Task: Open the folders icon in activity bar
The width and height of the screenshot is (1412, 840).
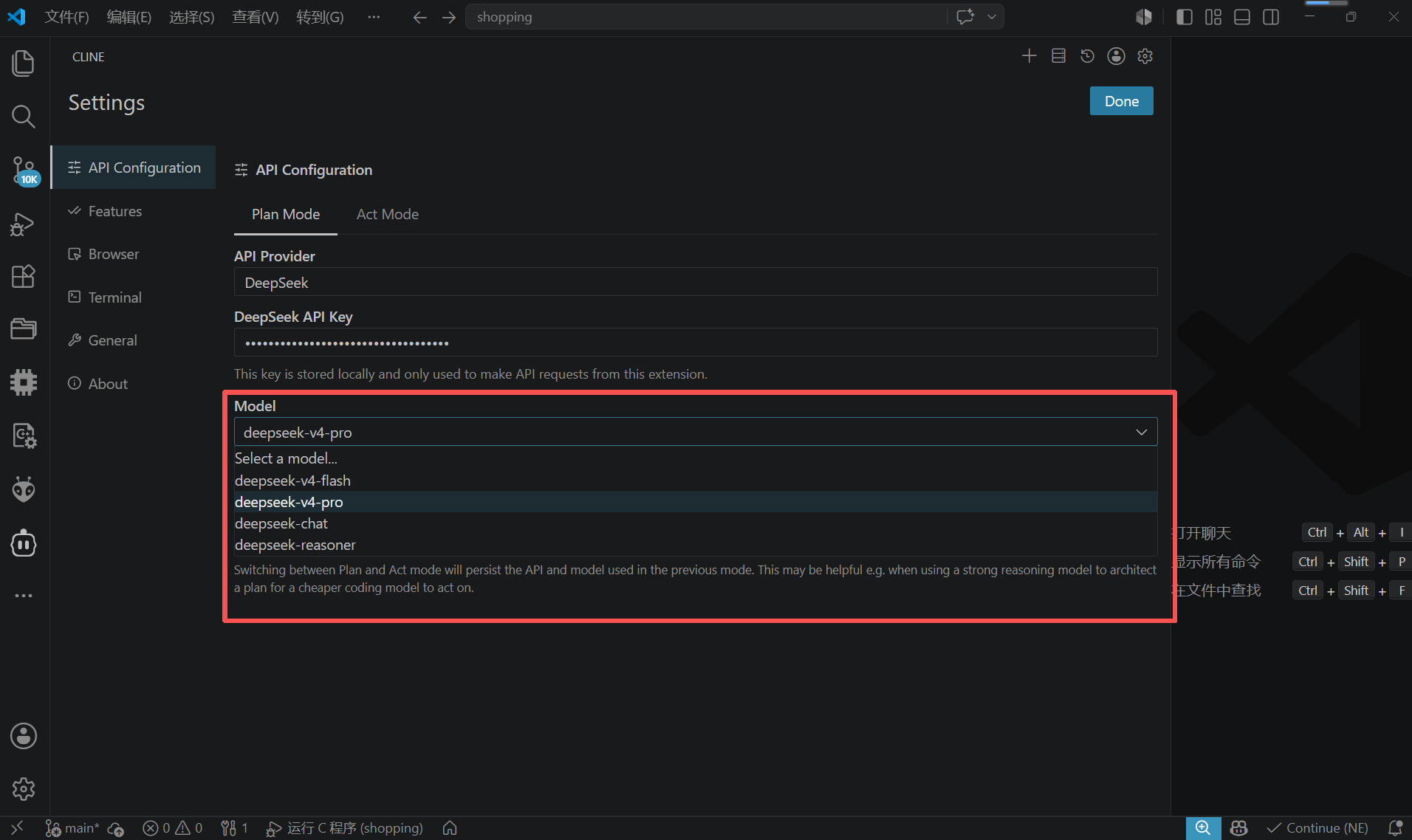Action: [x=24, y=329]
